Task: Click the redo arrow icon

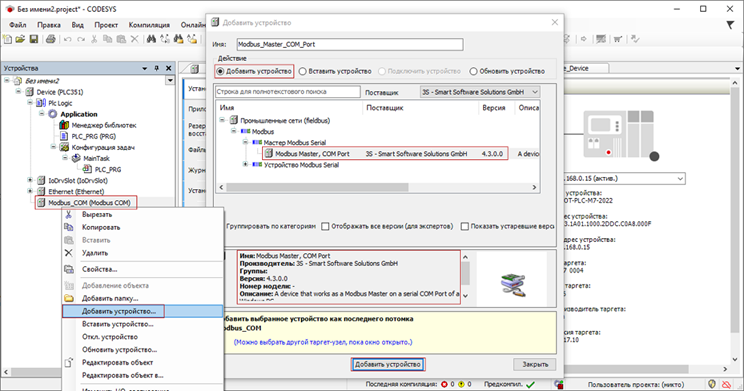Action: point(81,39)
